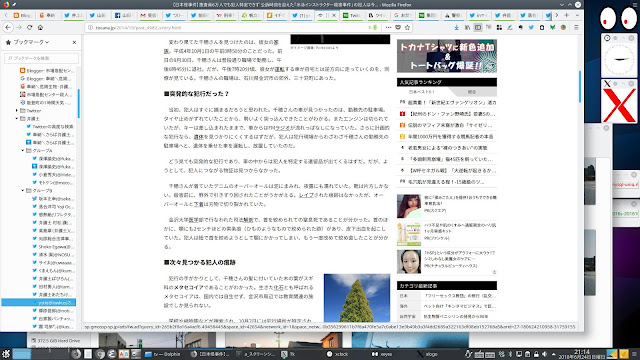Open the volume control tray icon

pos(544,354)
